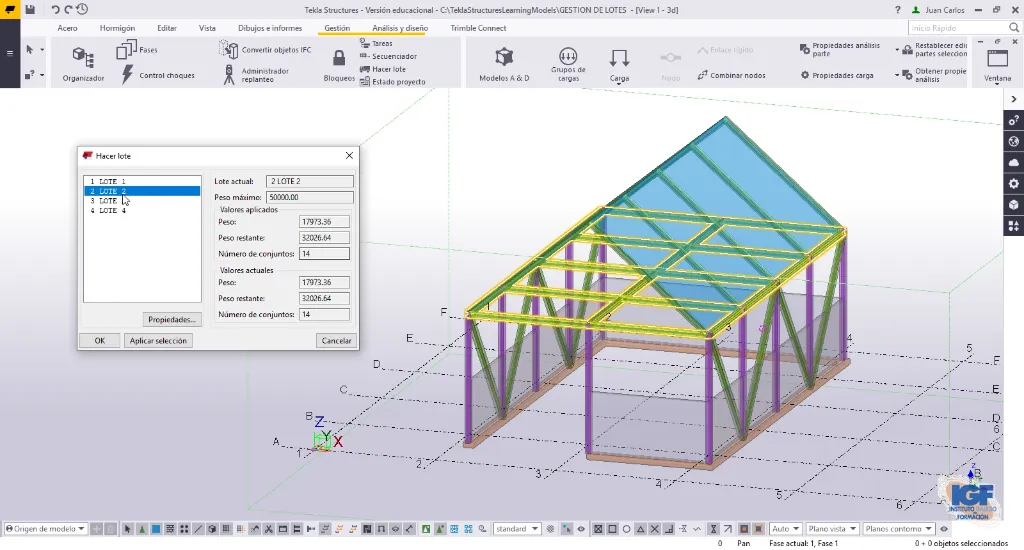Click Cancelar in Hacer lote dialog
1024x550 pixels.
tap(336, 340)
